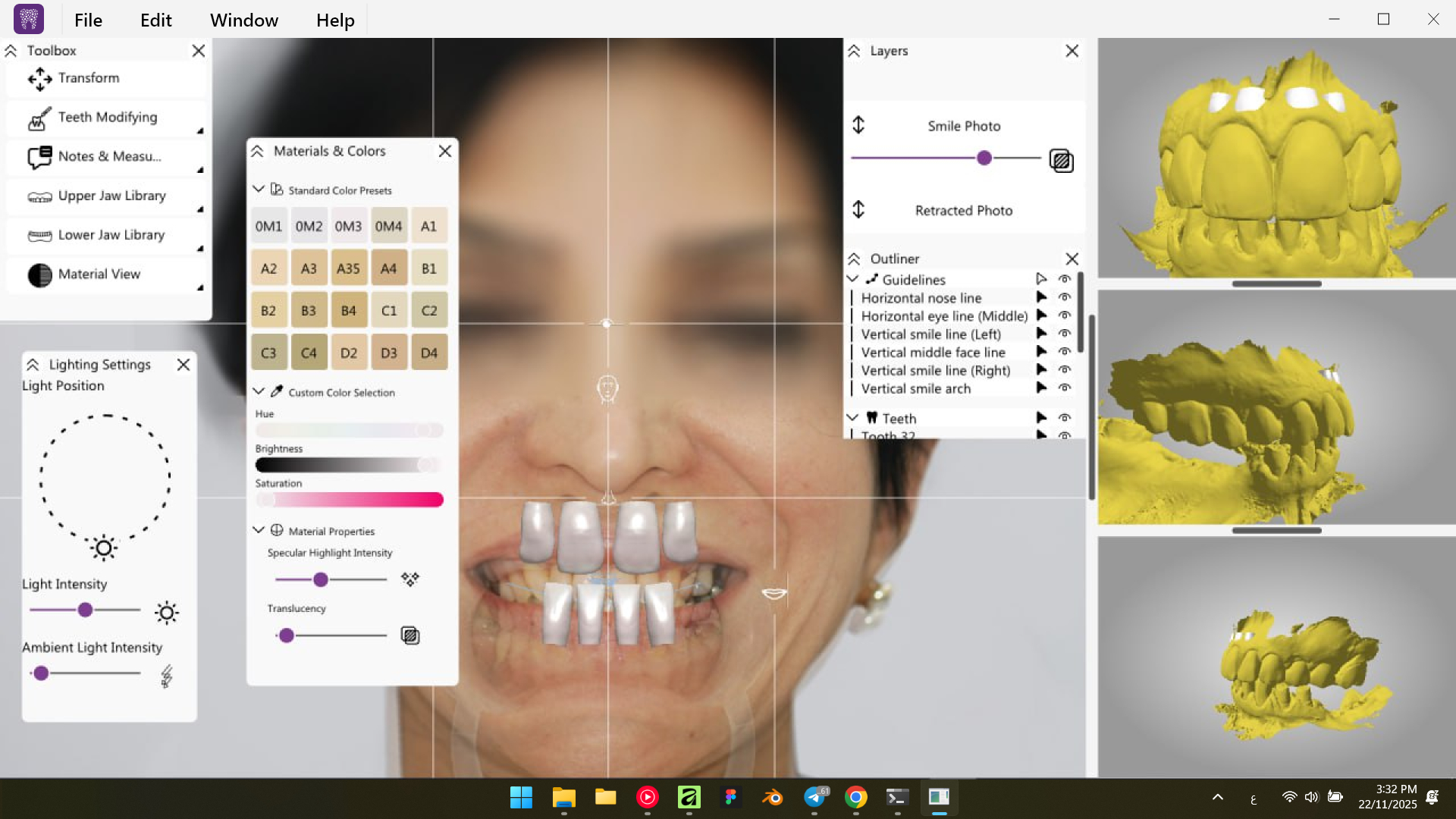This screenshot has width=1456, height=819.
Task: Collapse the Material Properties section
Action: (259, 530)
